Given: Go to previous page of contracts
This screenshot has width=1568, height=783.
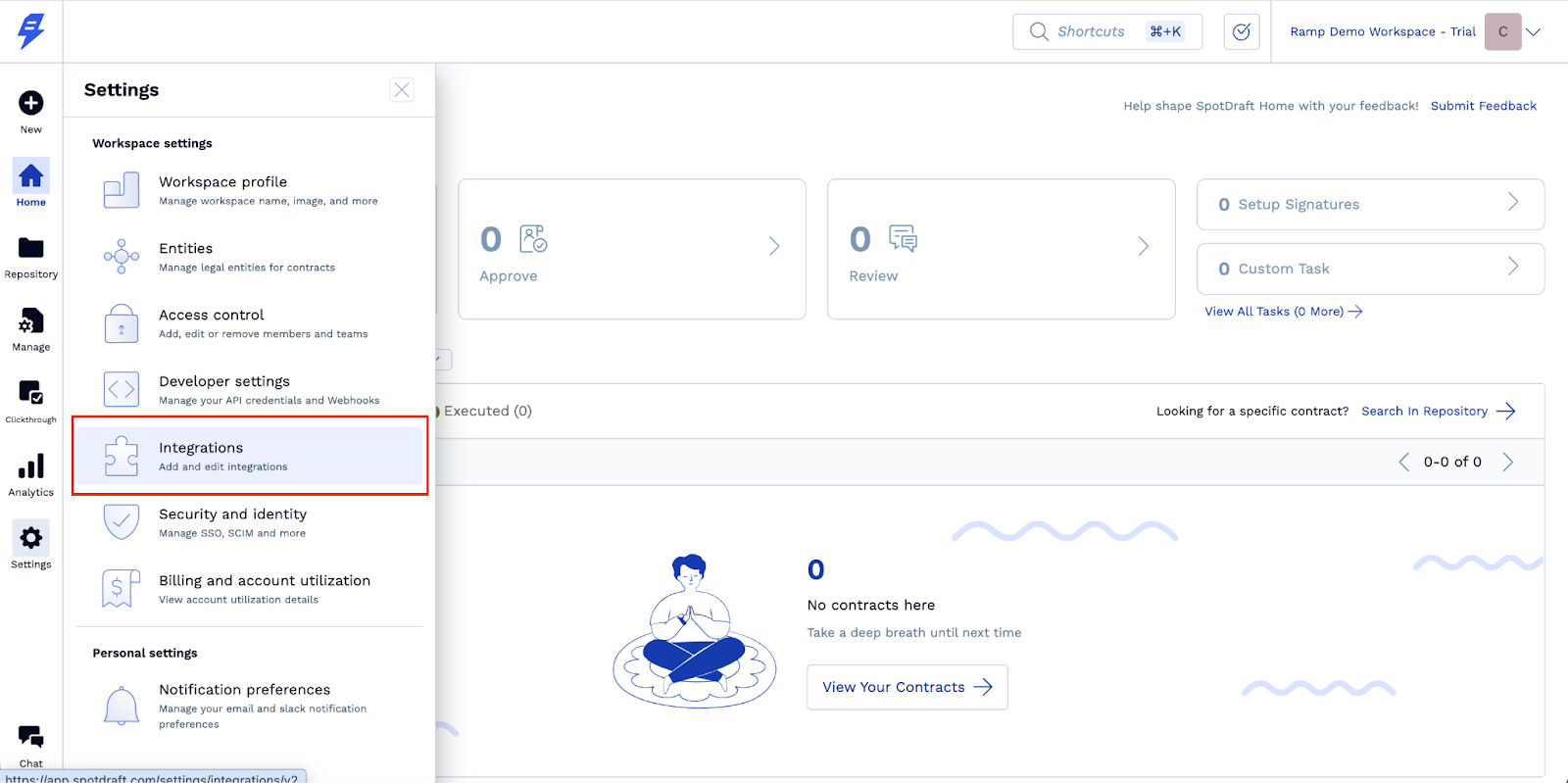Looking at the screenshot, I should pos(1404,462).
